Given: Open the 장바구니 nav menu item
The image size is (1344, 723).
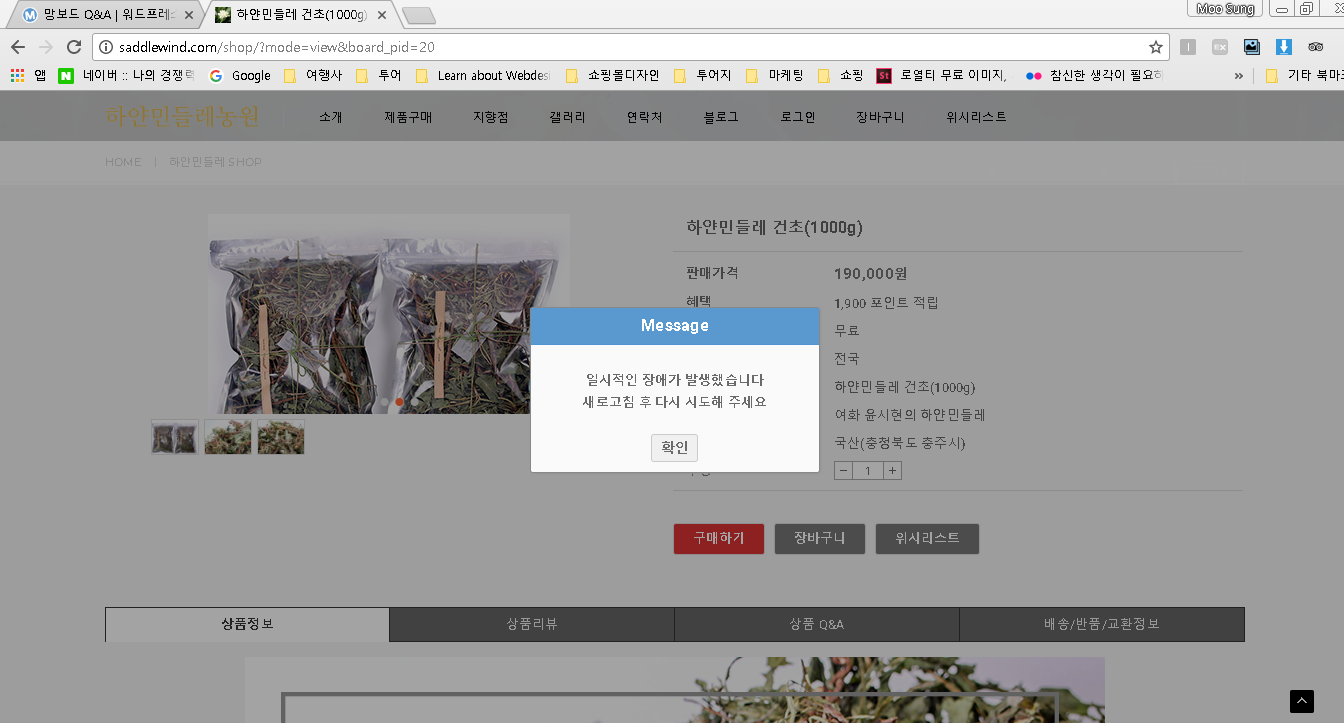Looking at the screenshot, I should point(880,117).
